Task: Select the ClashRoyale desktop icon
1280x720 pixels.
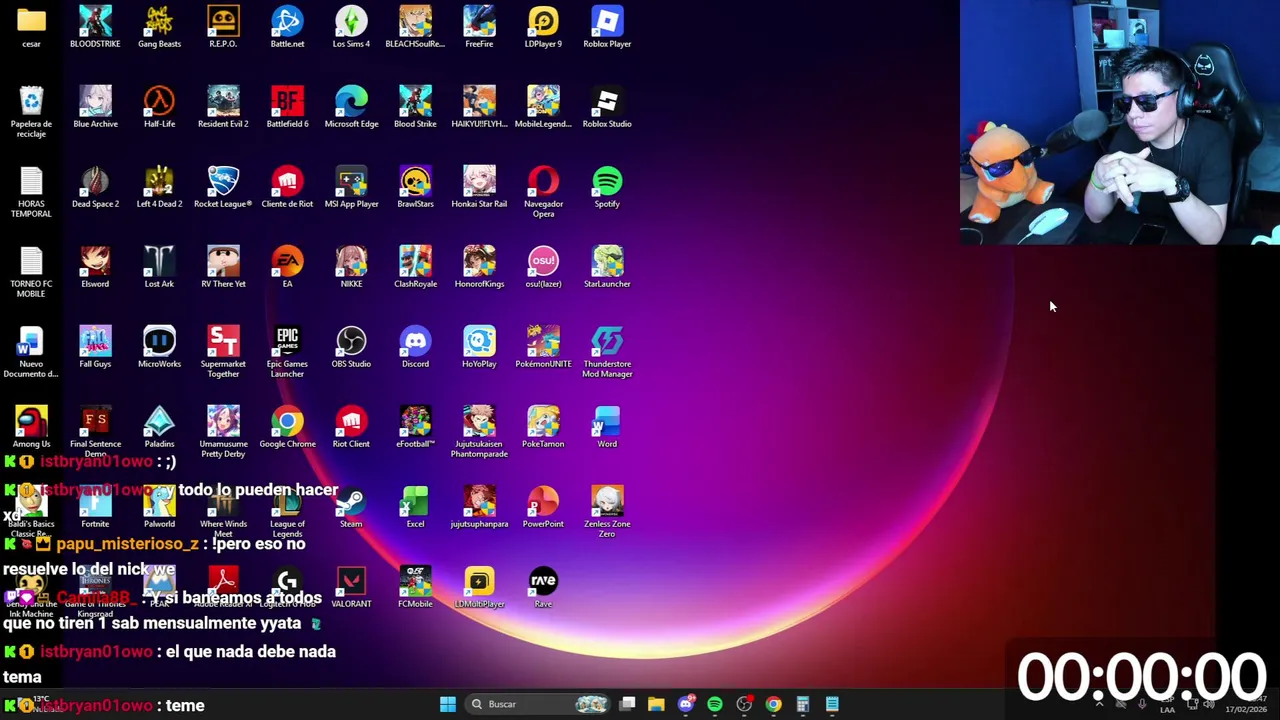Action: tap(415, 267)
